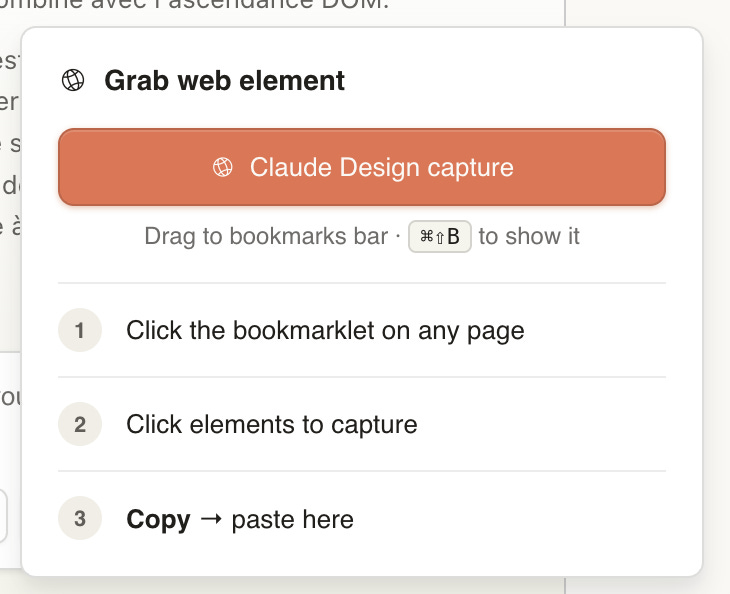The height and width of the screenshot is (594, 730).
Task: Click the globe icon inside the orange button
Action: click(x=223, y=167)
